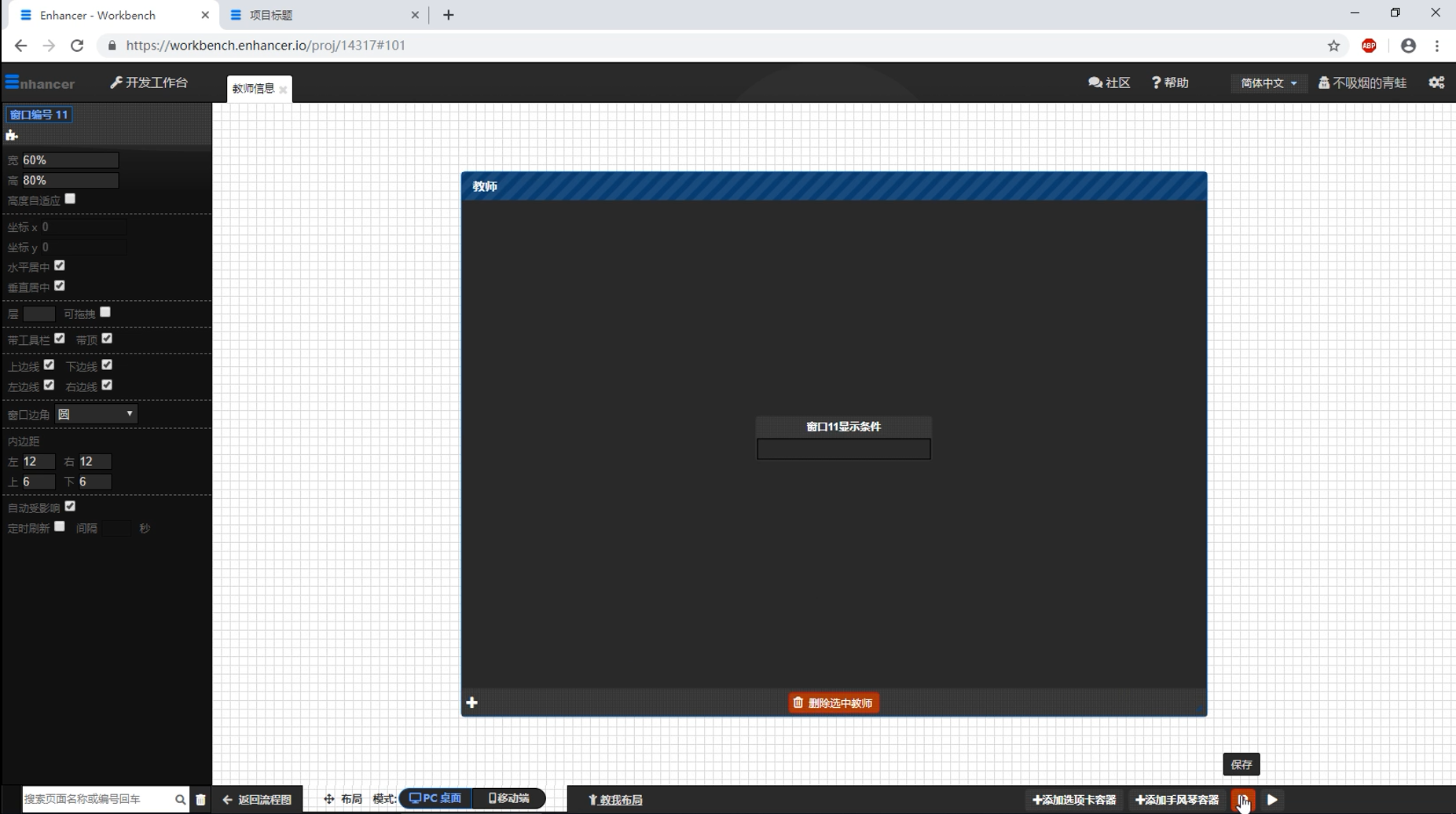Select the 教师信息 page tab
Viewport: 1456px width, 814px height.
coord(253,89)
